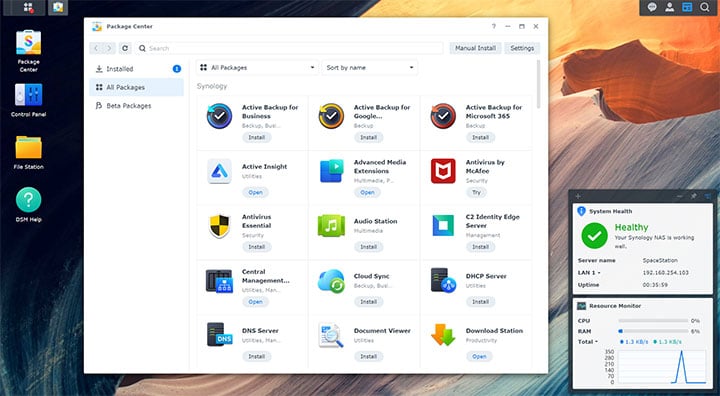The height and width of the screenshot is (396, 720).
Task: Select Package Center taskbar icon
Action: (58, 7)
